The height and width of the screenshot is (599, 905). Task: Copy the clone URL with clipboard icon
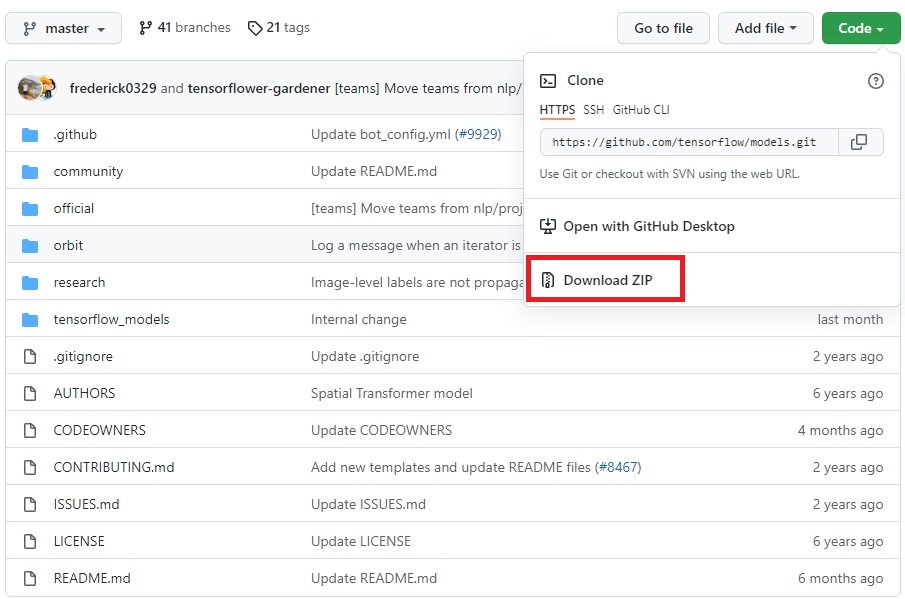[859, 142]
